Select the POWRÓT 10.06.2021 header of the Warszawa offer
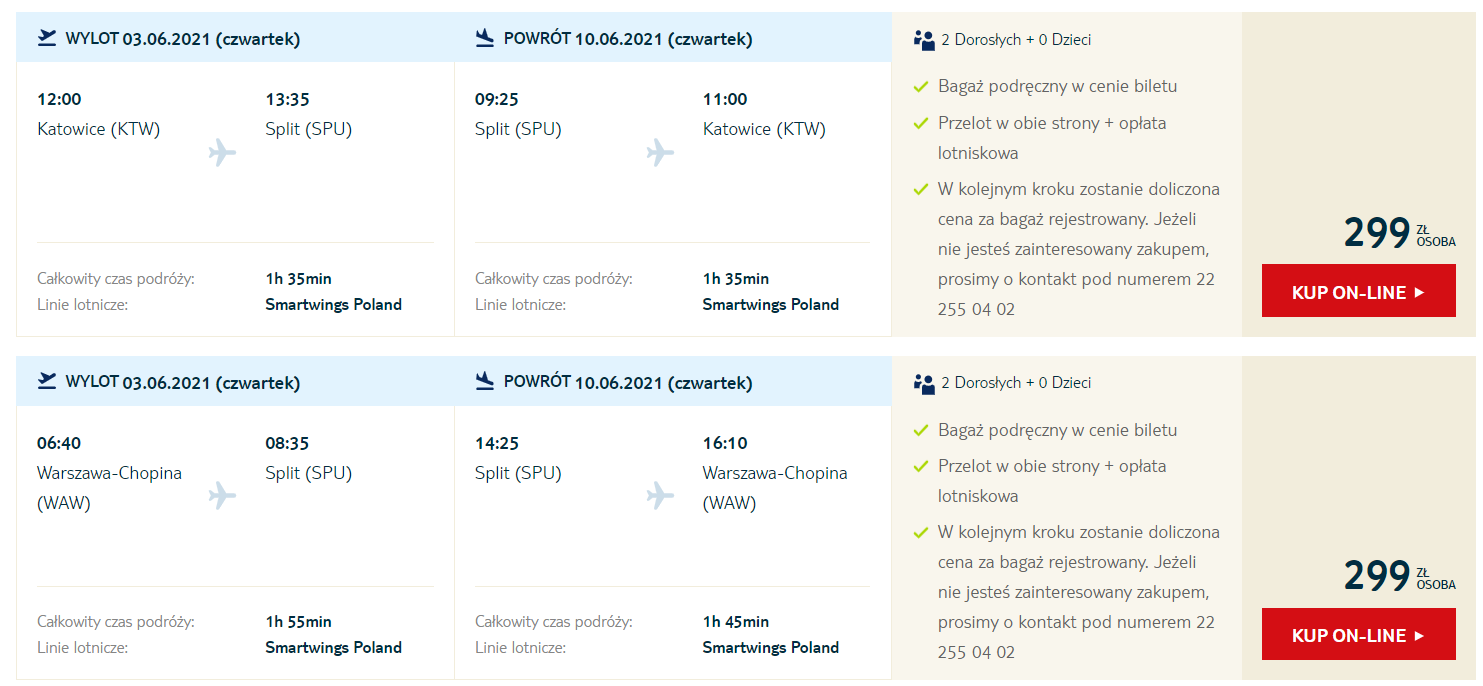Image resolution: width=1483 pixels, height=686 pixels. click(628, 382)
